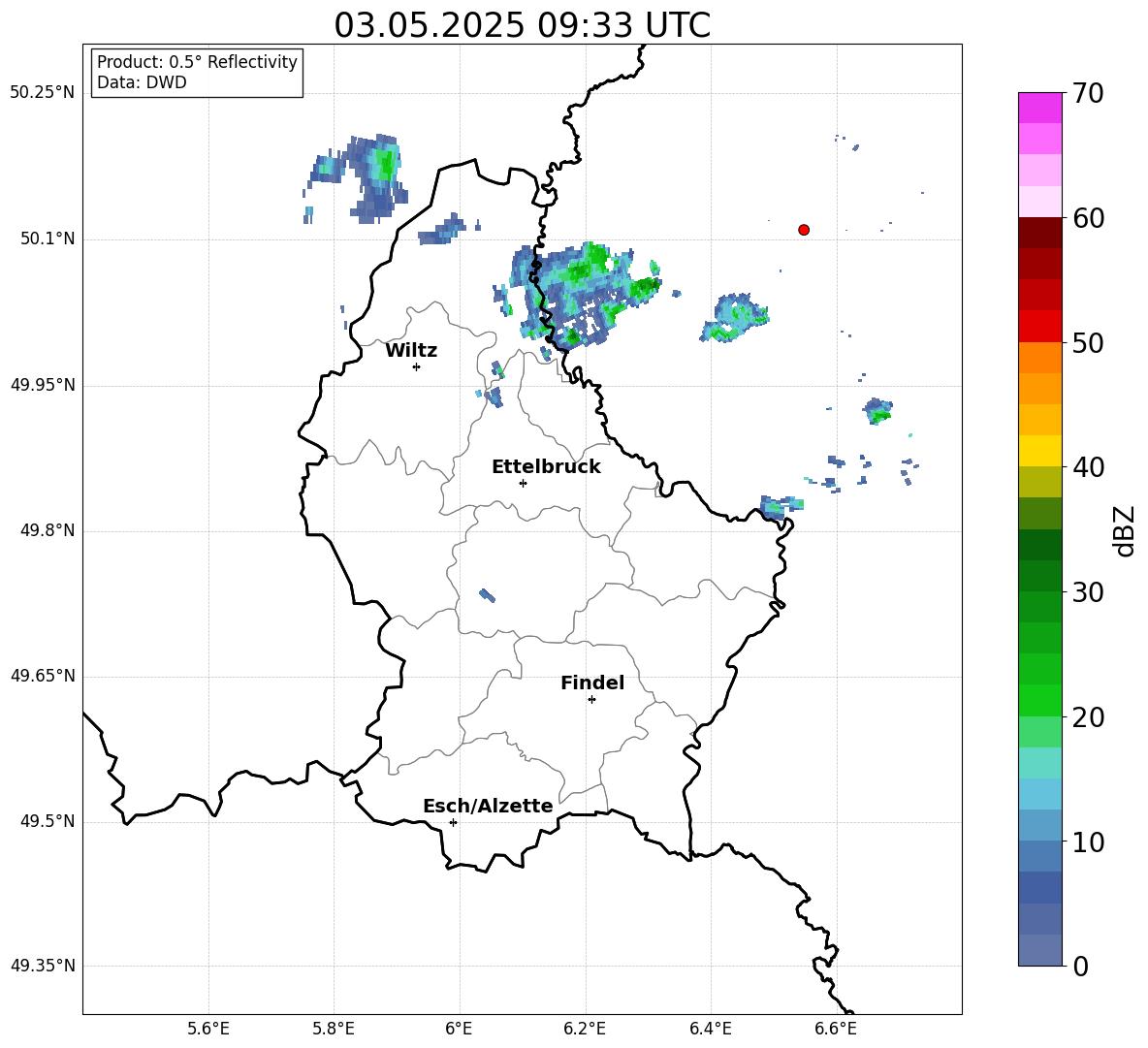The height and width of the screenshot is (1048, 1148).
Task: Click the colorbar value 30
Action: coord(1088,592)
